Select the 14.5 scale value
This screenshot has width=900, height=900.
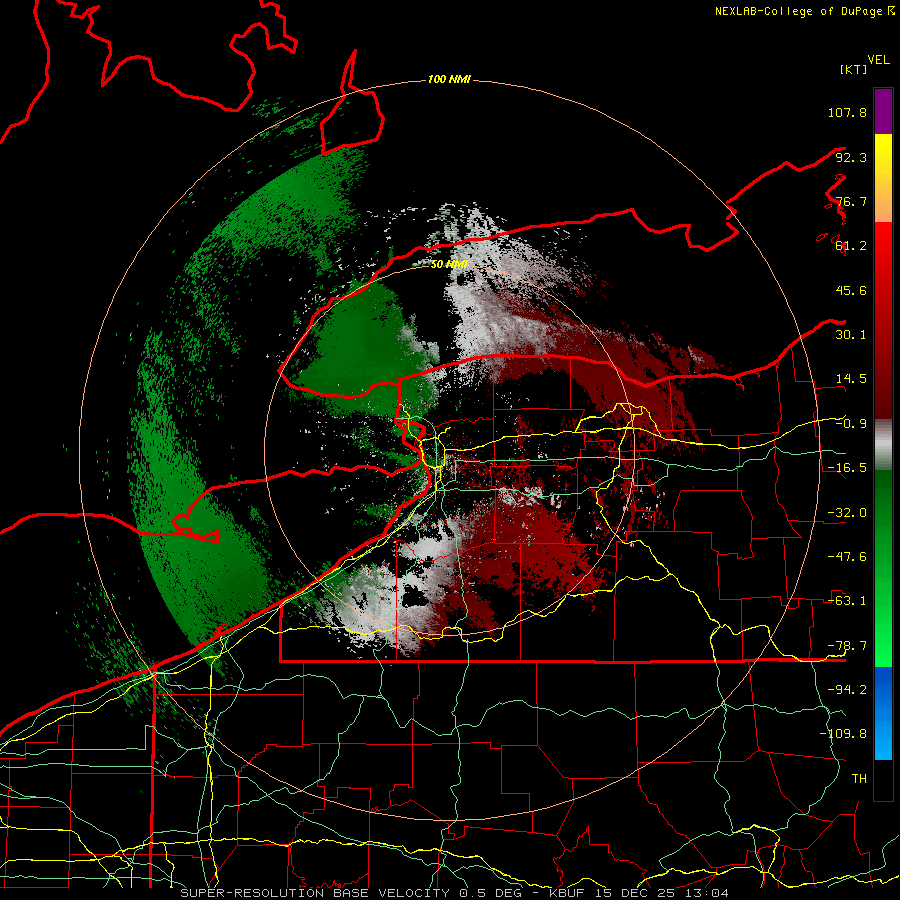[x=851, y=379]
